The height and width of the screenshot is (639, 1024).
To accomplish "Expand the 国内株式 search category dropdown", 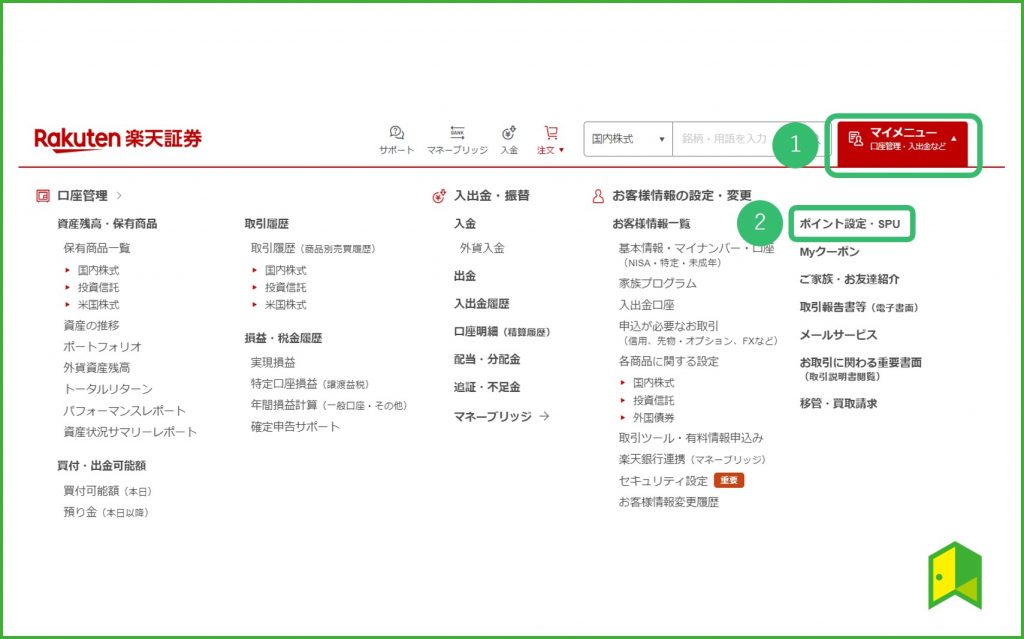I will [x=628, y=139].
